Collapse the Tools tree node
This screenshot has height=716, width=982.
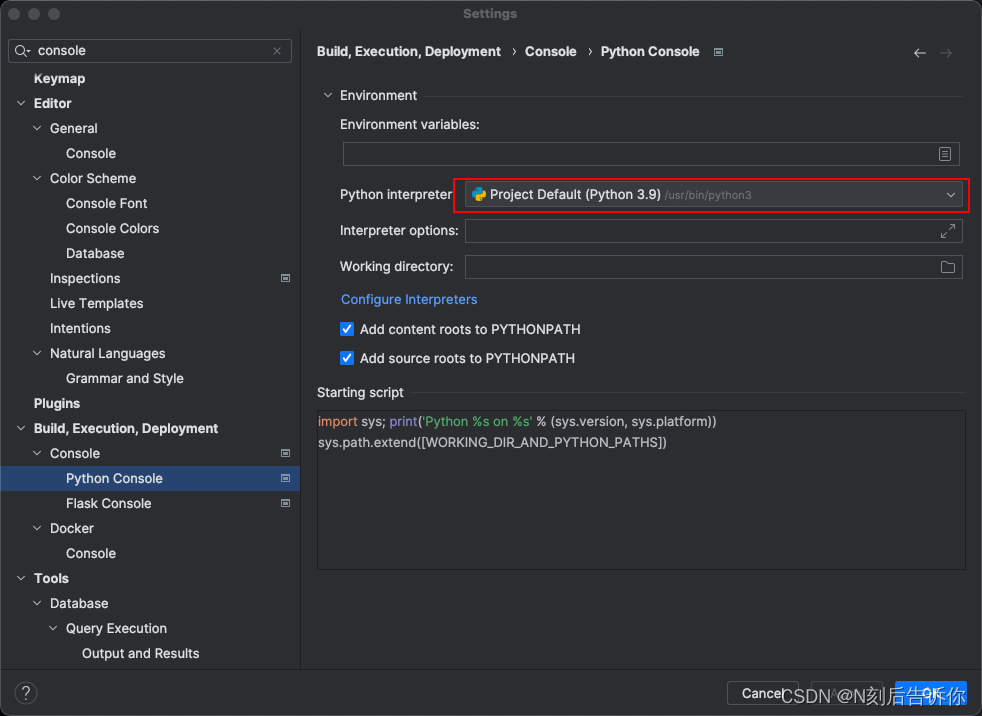(x=21, y=578)
